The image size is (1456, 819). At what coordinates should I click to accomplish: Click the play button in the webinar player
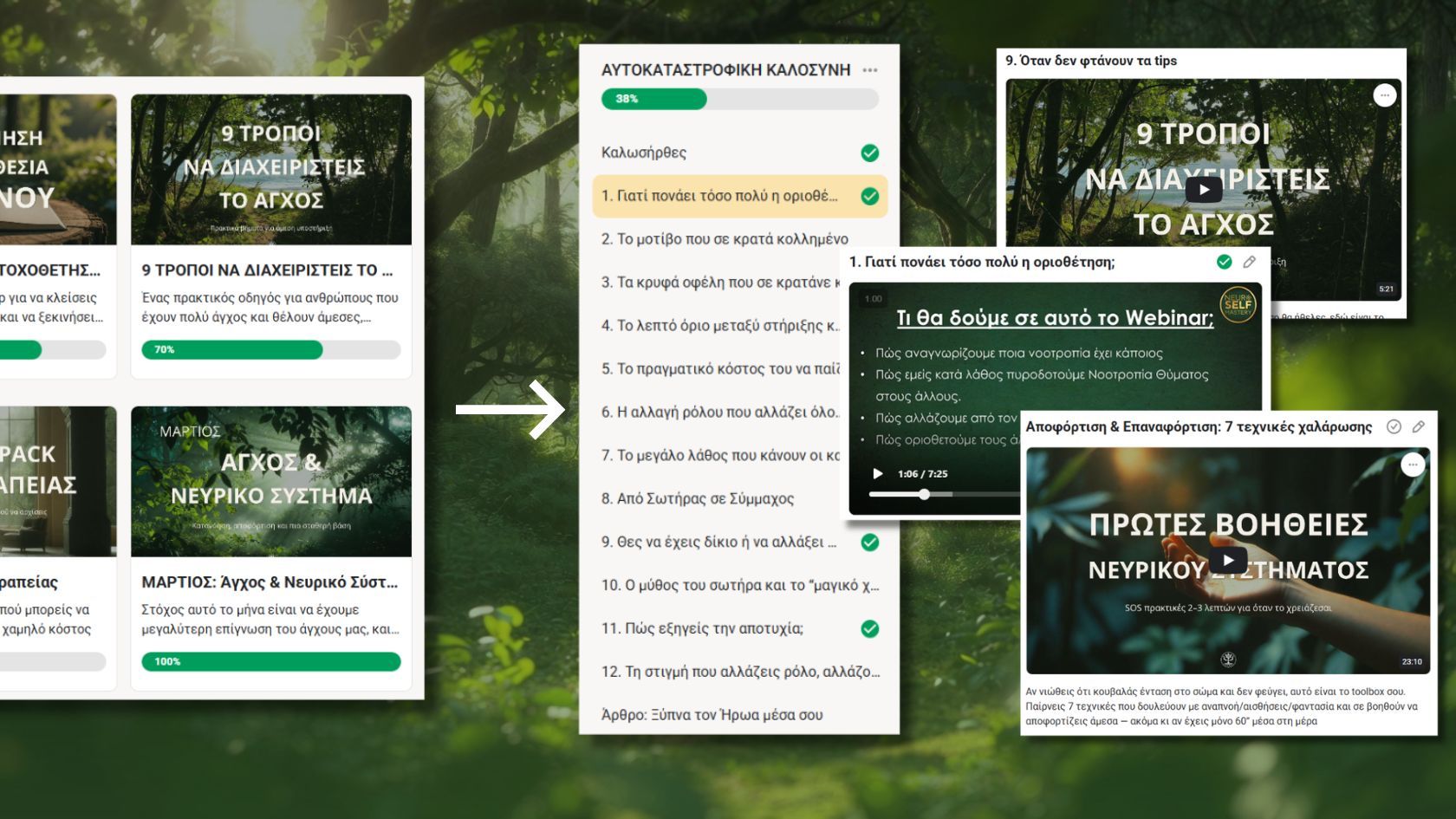[x=877, y=474]
